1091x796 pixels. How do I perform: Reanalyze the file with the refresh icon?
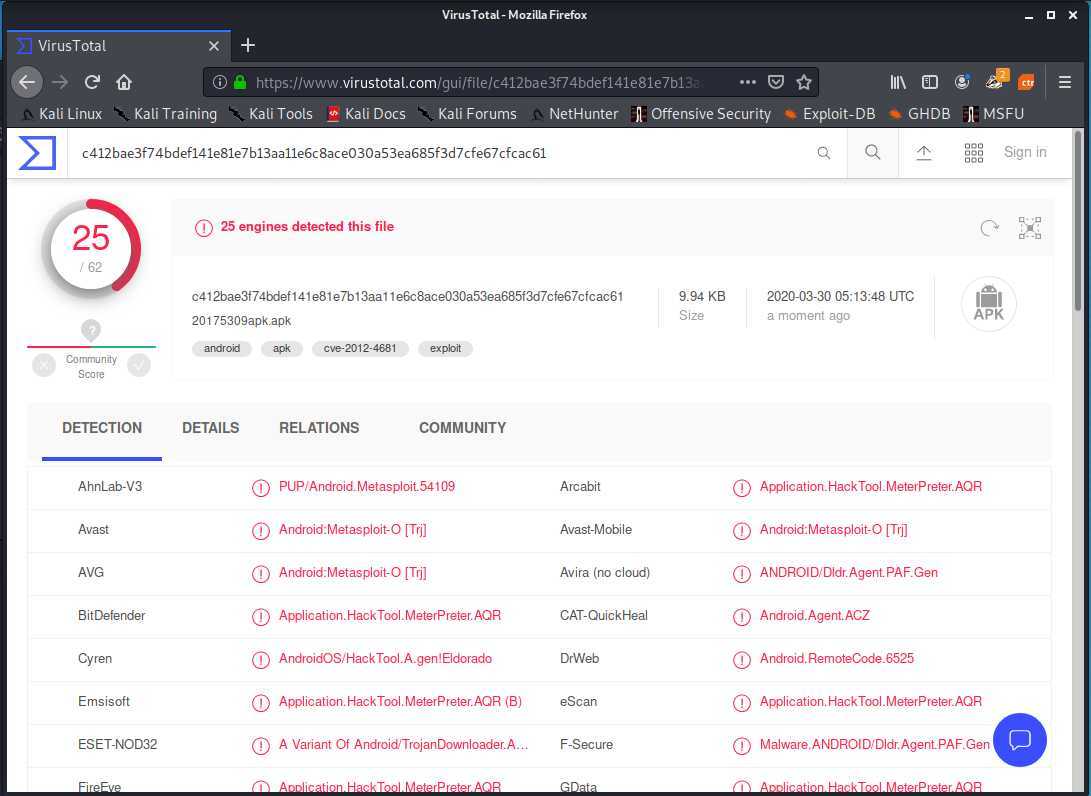pyautogui.click(x=989, y=228)
